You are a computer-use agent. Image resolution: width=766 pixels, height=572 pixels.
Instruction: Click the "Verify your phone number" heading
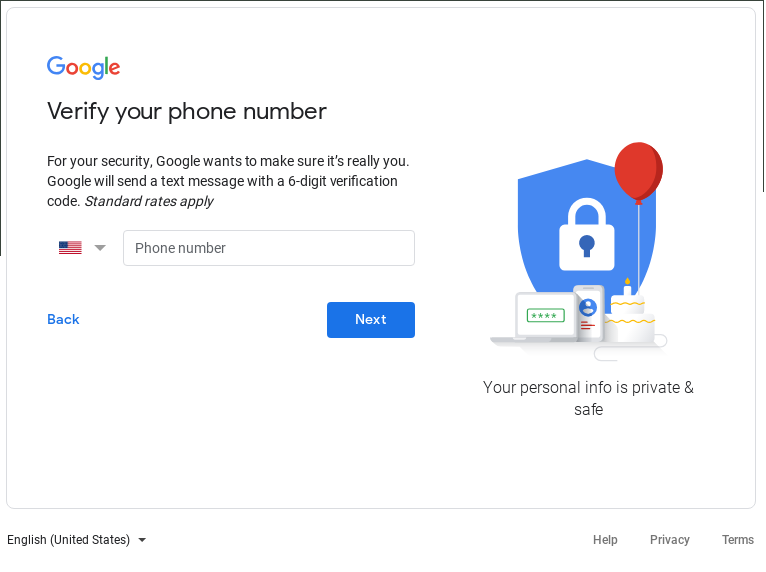click(x=187, y=112)
